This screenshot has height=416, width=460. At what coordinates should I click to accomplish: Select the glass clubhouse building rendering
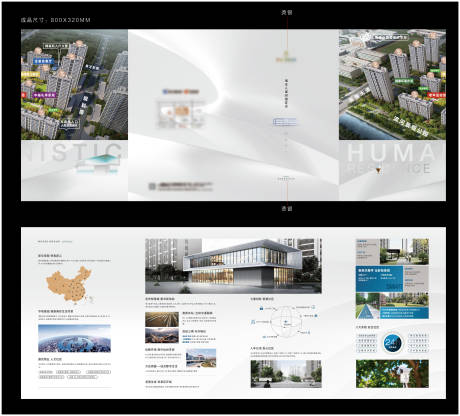233,266
